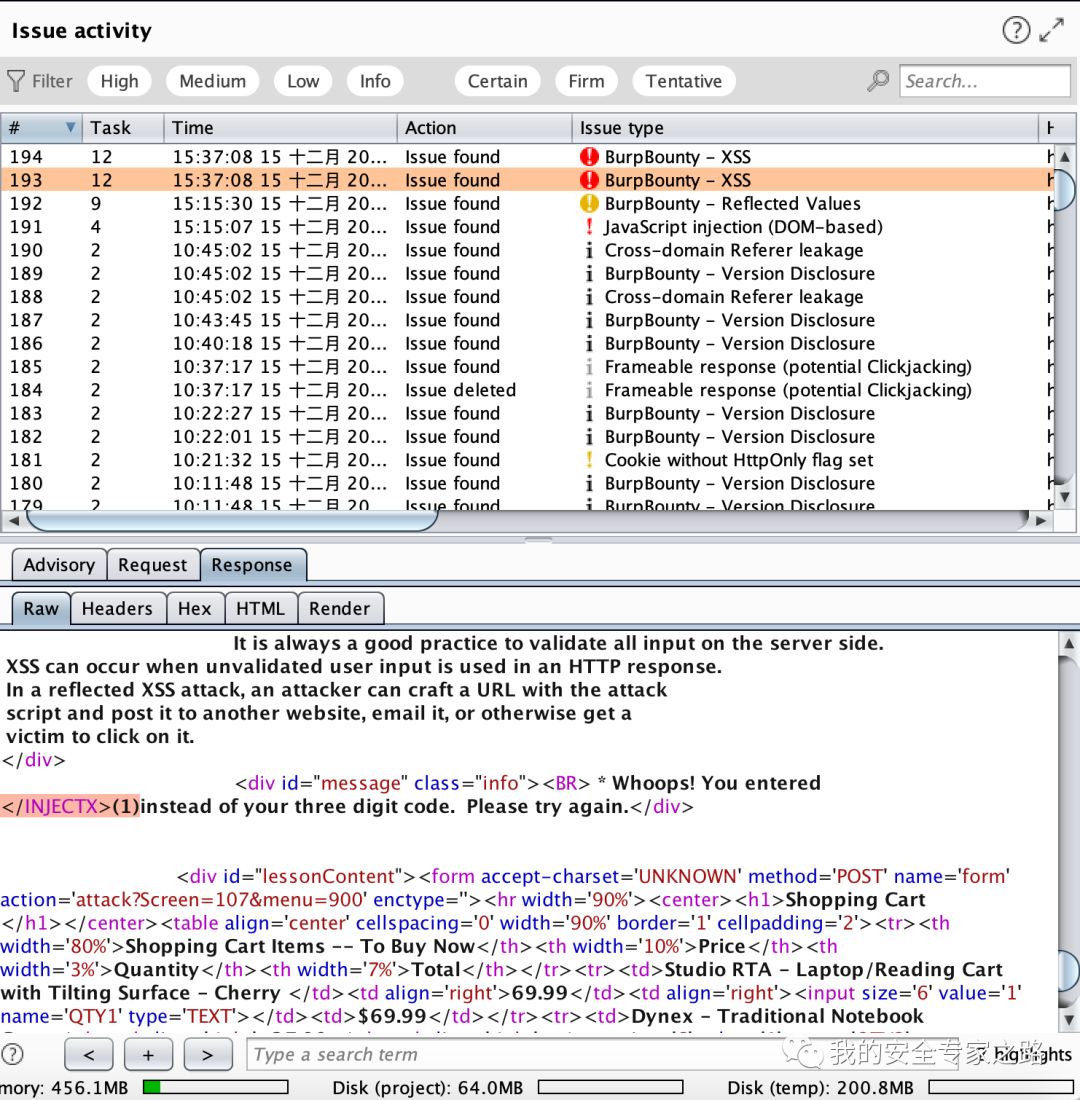The image size is (1080, 1100).
Task: Toggle the Info severity filter
Action: (375, 81)
